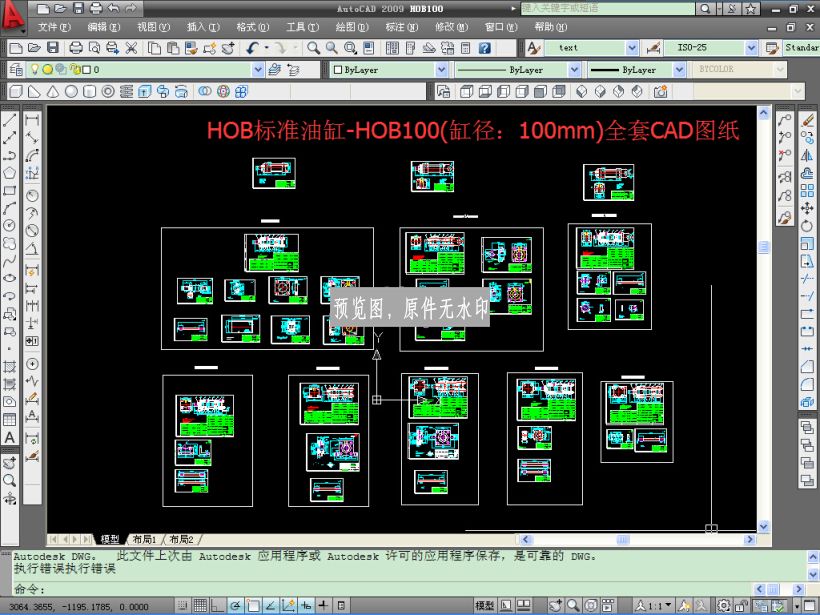Viewport: 820px width, 615px height.
Task: Open the 帮助(H) menu
Action: point(551,27)
